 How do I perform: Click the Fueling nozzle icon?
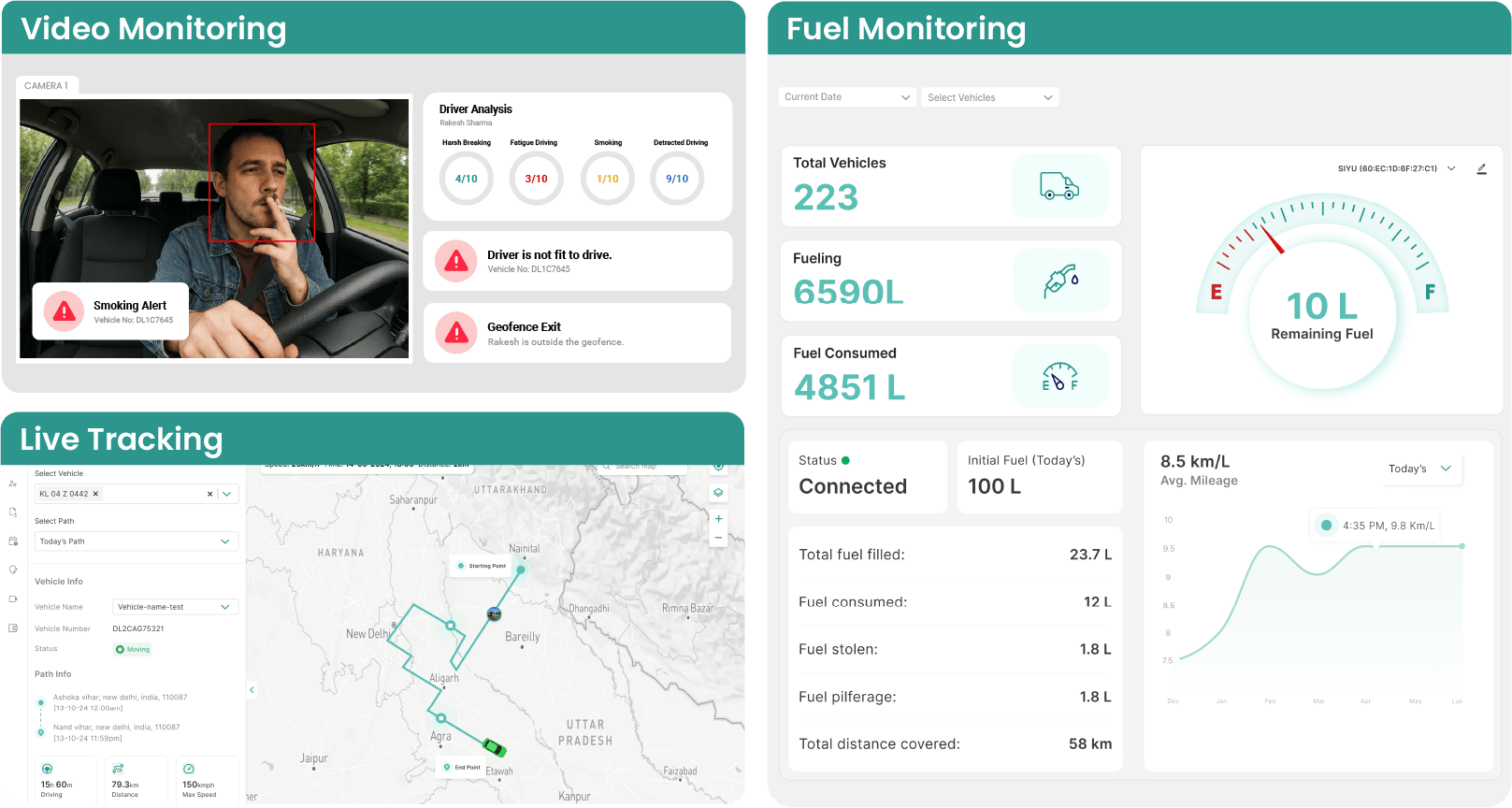(x=1061, y=281)
